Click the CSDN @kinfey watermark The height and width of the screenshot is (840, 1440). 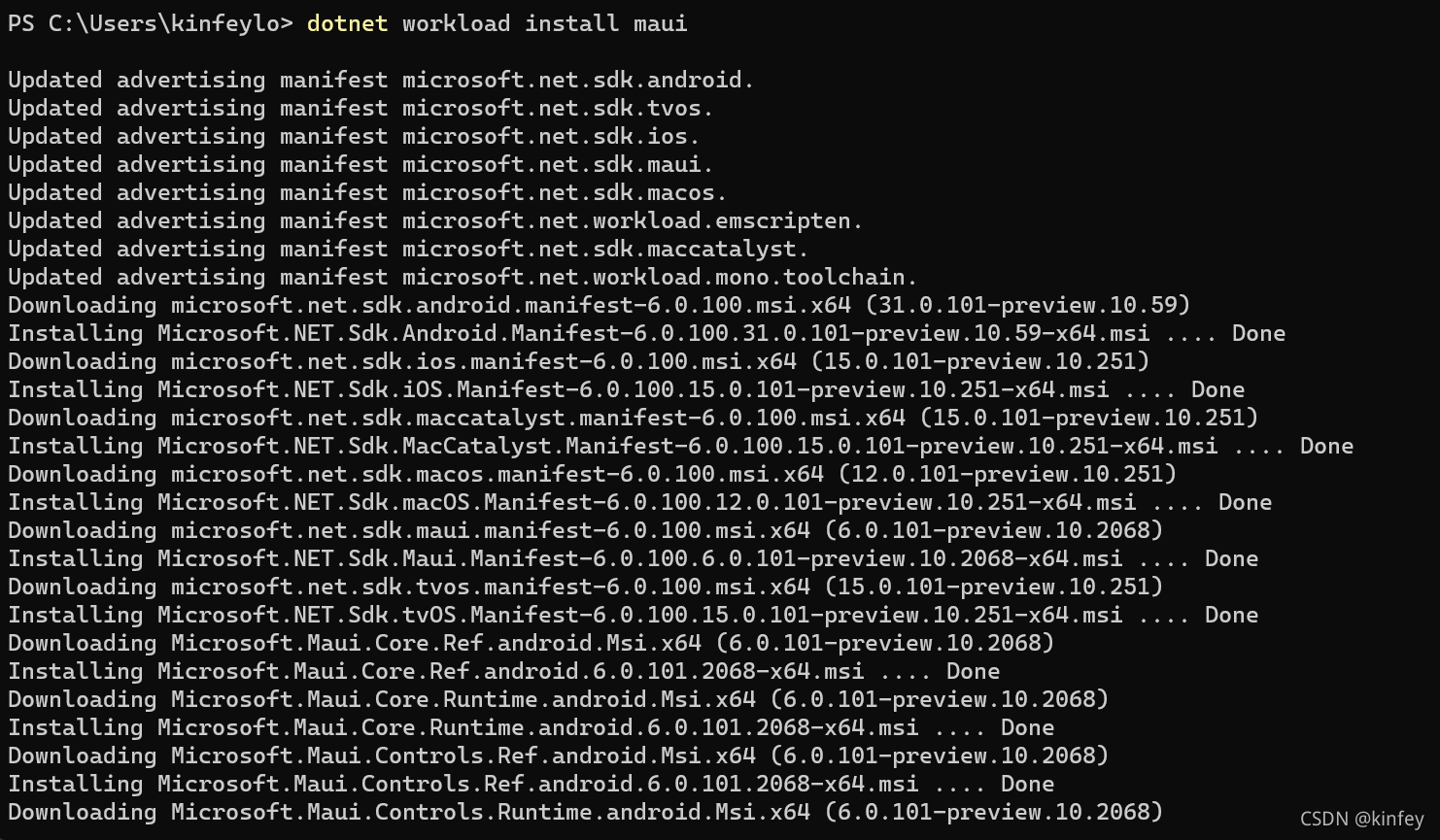point(1361,819)
